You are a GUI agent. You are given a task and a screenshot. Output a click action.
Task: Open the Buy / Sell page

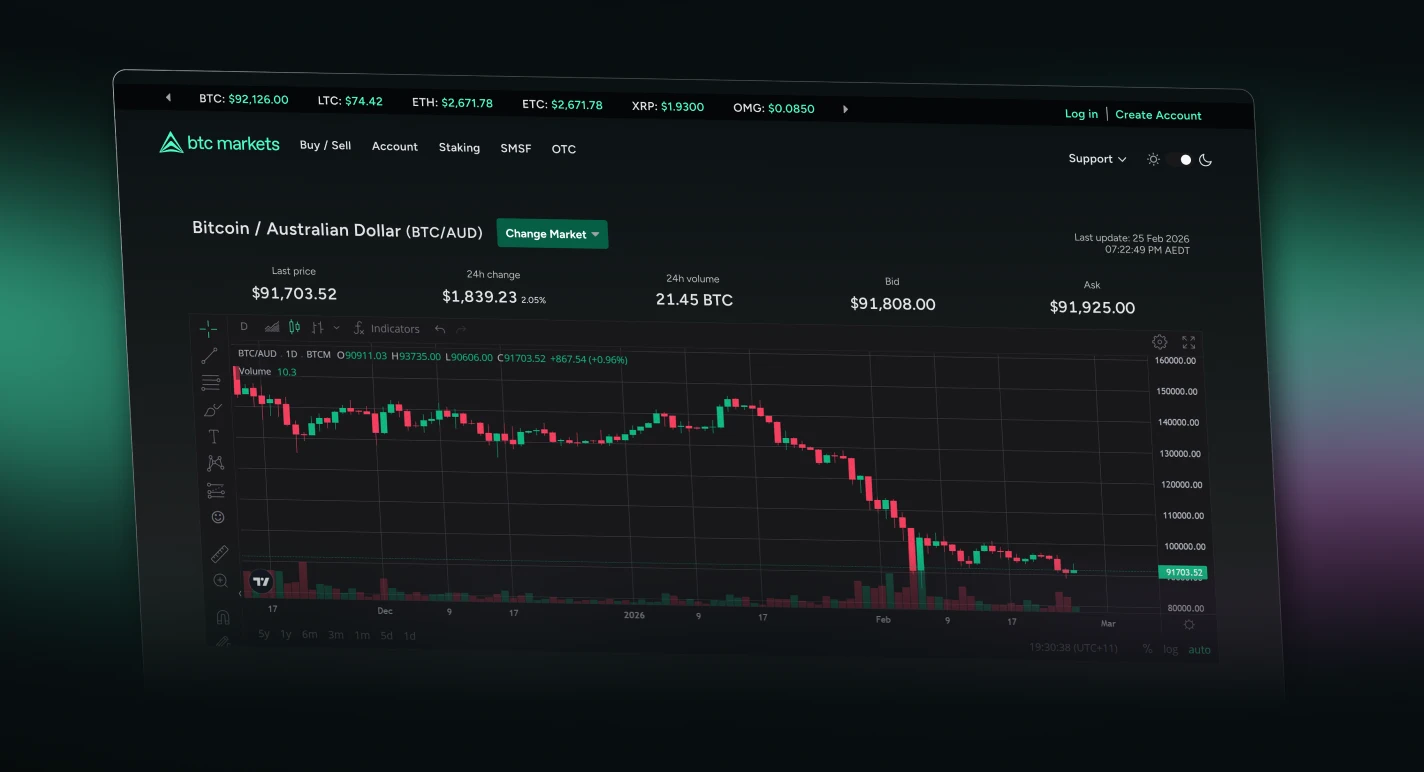(x=325, y=145)
